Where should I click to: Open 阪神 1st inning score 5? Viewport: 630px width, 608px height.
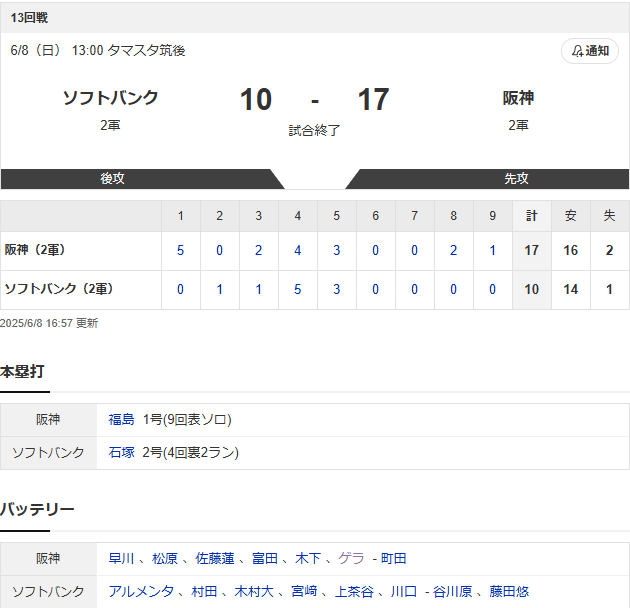(180, 250)
